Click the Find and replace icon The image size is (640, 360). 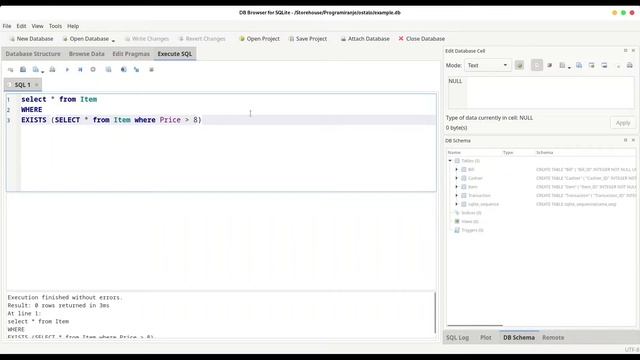(x=136, y=70)
